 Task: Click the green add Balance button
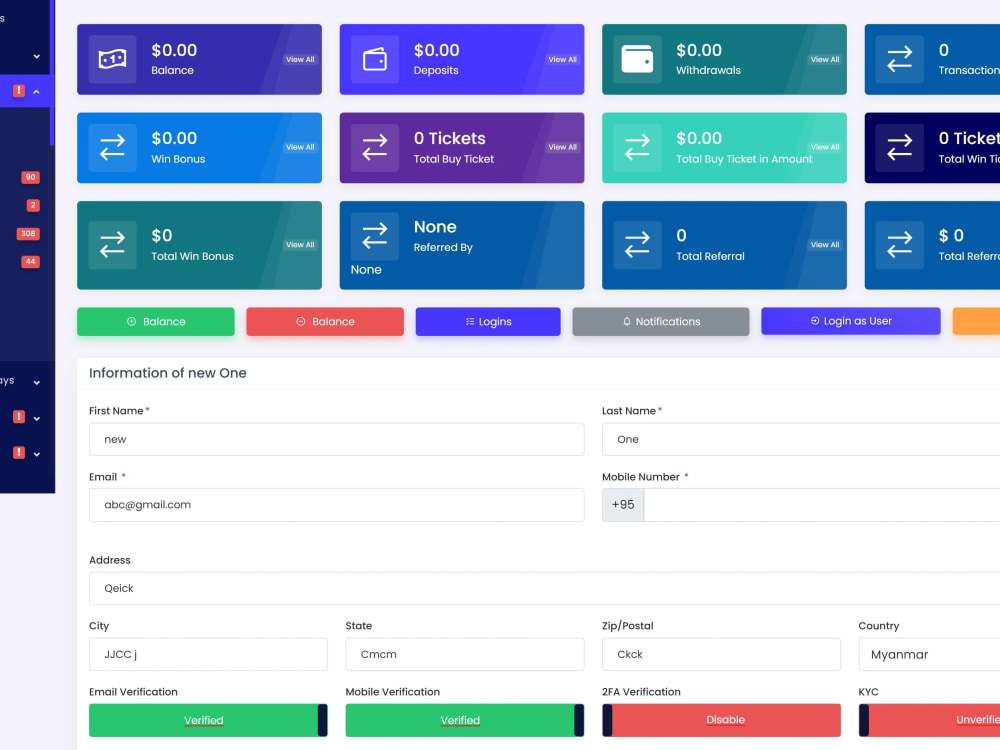(156, 321)
